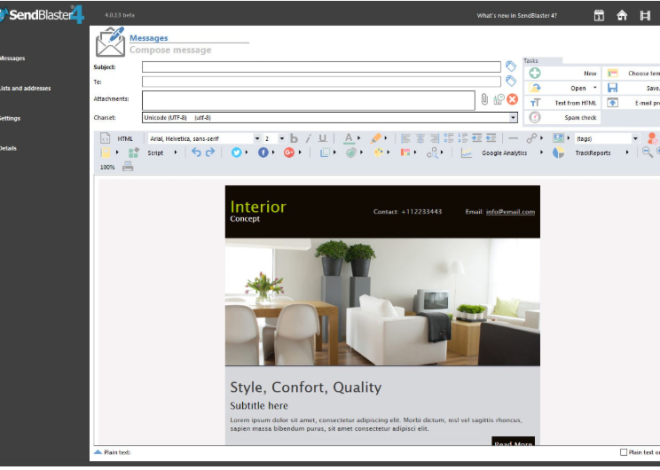Click the insert hyperlink chain icon
The image size is (660, 470).
point(532,138)
